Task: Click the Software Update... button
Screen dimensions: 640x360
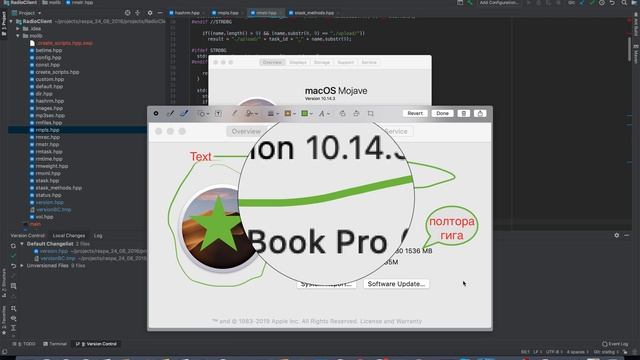Action: click(x=396, y=284)
